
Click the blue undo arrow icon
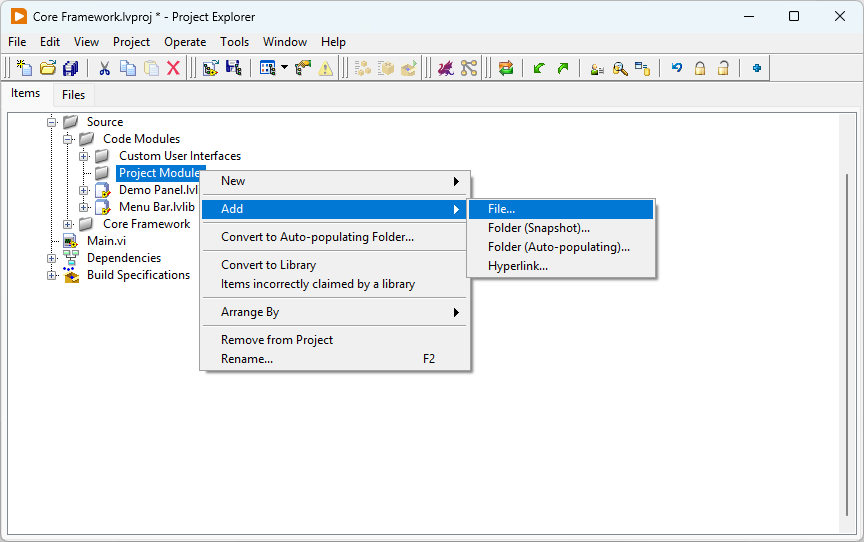click(x=677, y=68)
